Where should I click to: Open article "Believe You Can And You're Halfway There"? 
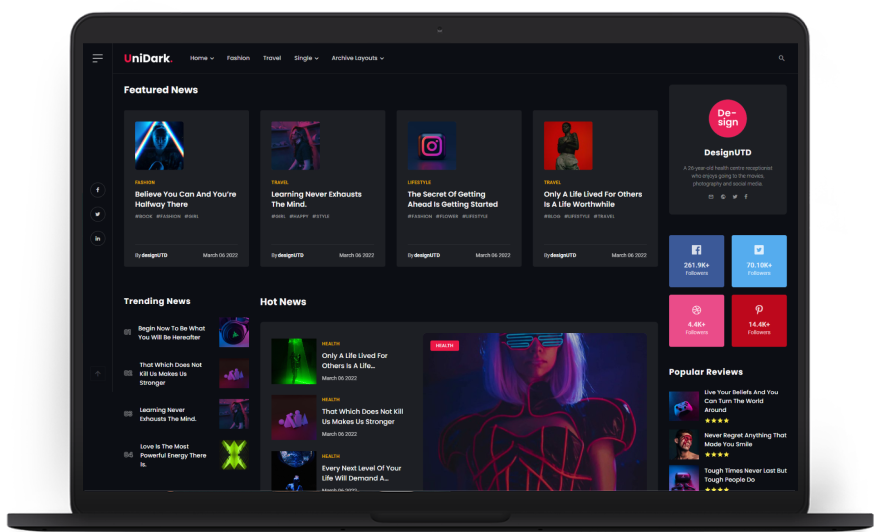pyautogui.click(x=185, y=199)
